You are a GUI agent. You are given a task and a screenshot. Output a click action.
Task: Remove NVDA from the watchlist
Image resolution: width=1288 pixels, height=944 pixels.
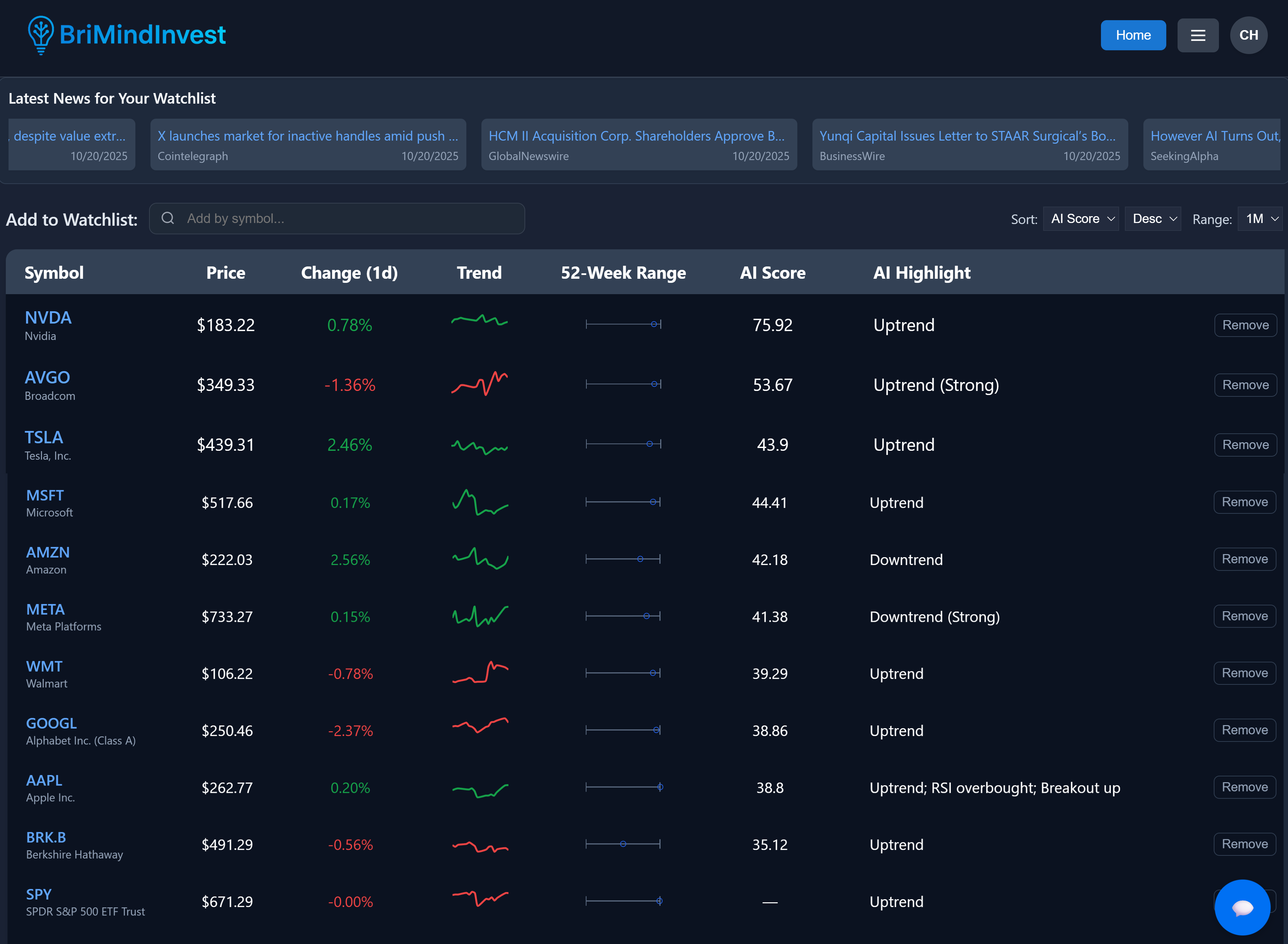point(1245,325)
